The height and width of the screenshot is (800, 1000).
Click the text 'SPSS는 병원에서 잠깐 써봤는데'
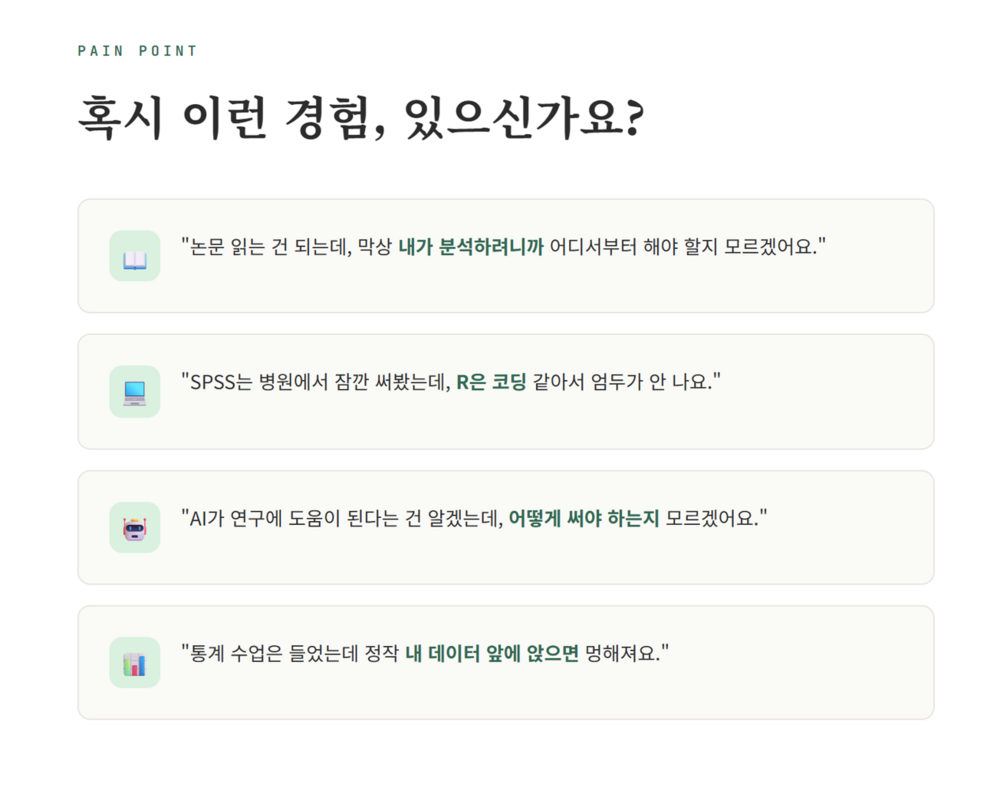(318, 381)
